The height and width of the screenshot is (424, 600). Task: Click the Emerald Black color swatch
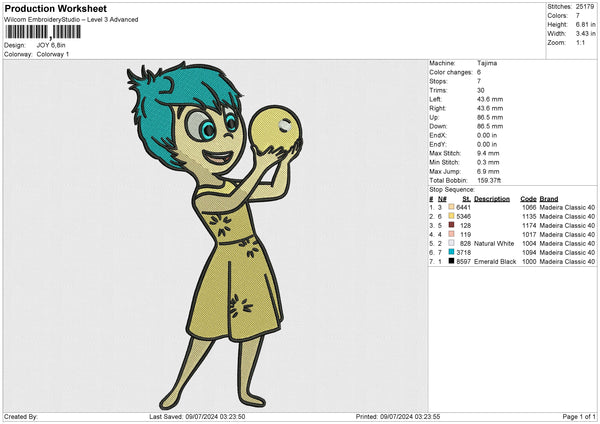451,261
